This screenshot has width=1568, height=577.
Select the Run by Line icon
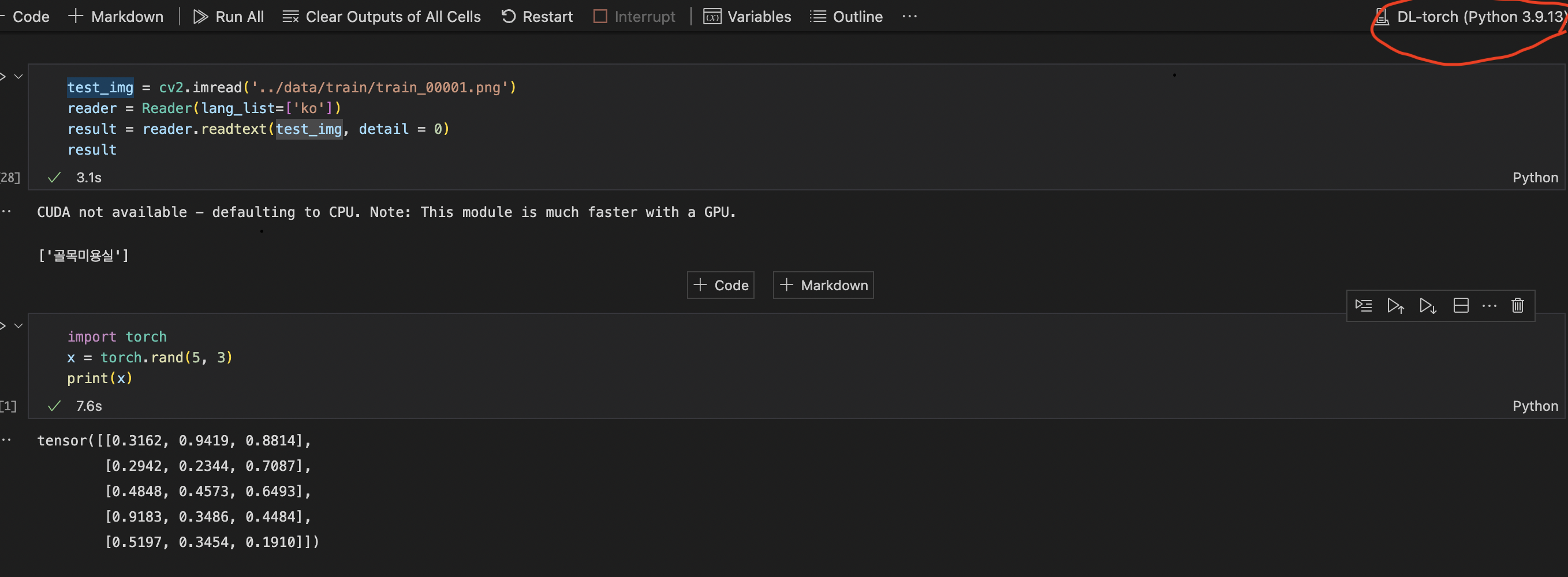[1364, 306]
